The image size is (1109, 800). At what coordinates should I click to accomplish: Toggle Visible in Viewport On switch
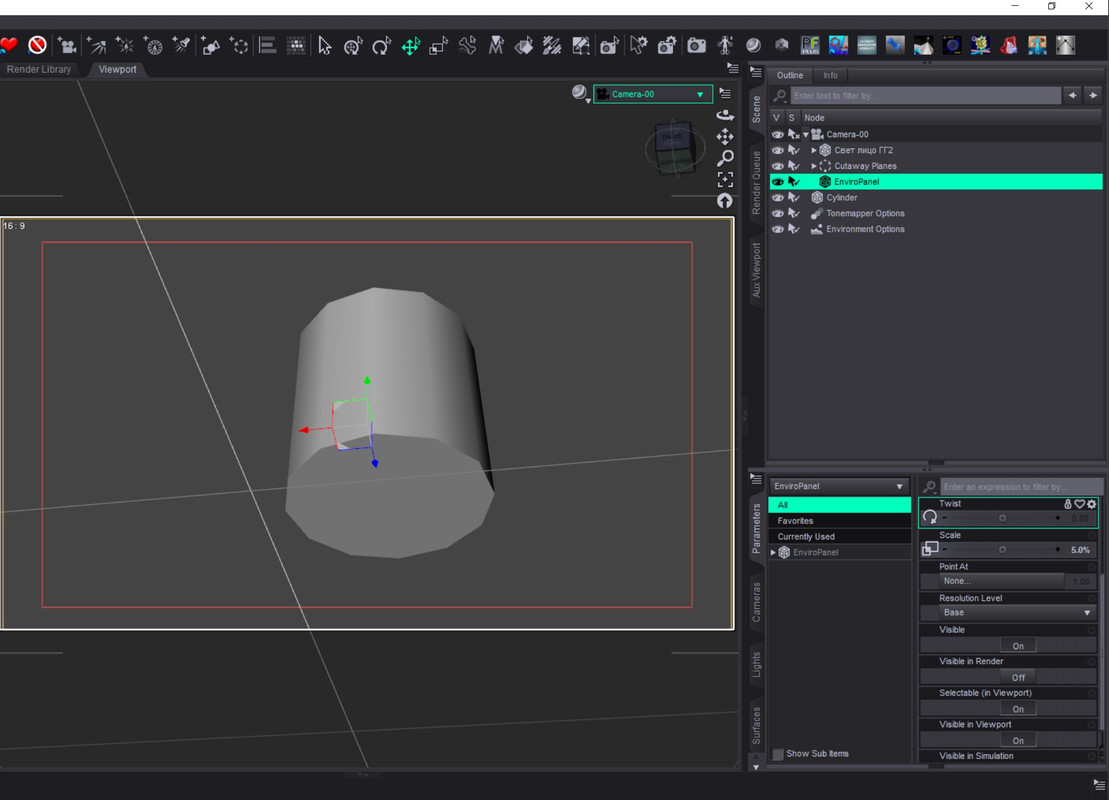[1018, 741]
